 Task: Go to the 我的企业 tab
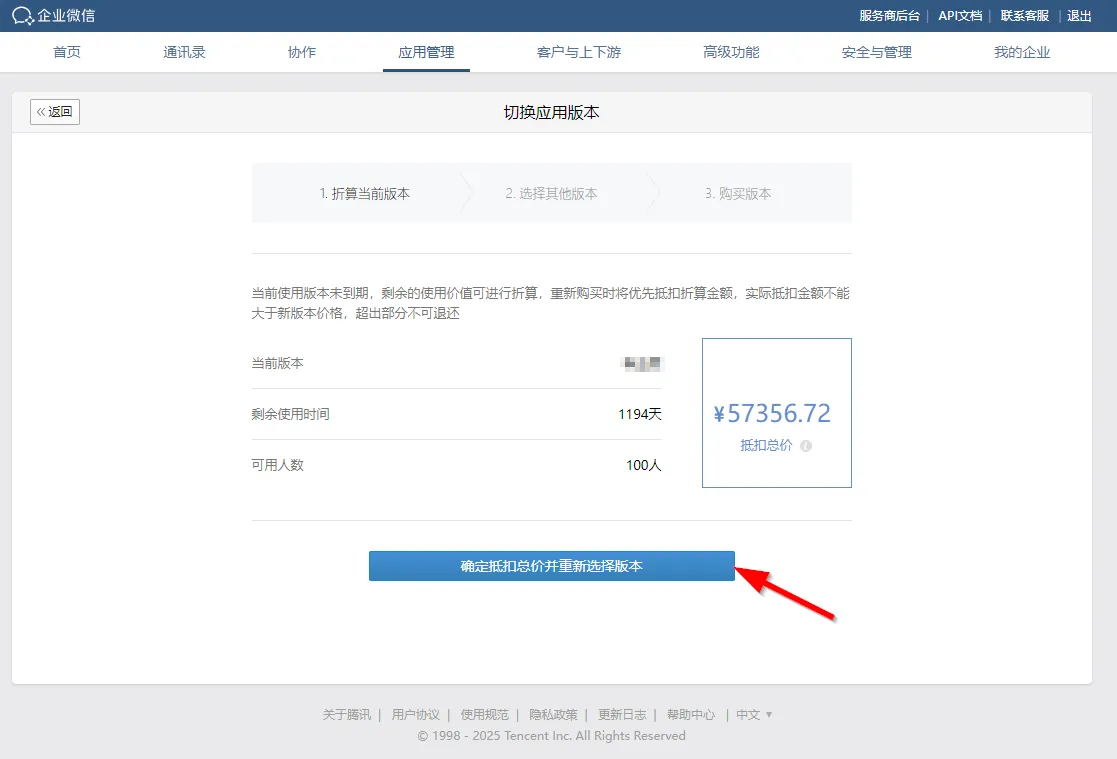tap(1022, 52)
